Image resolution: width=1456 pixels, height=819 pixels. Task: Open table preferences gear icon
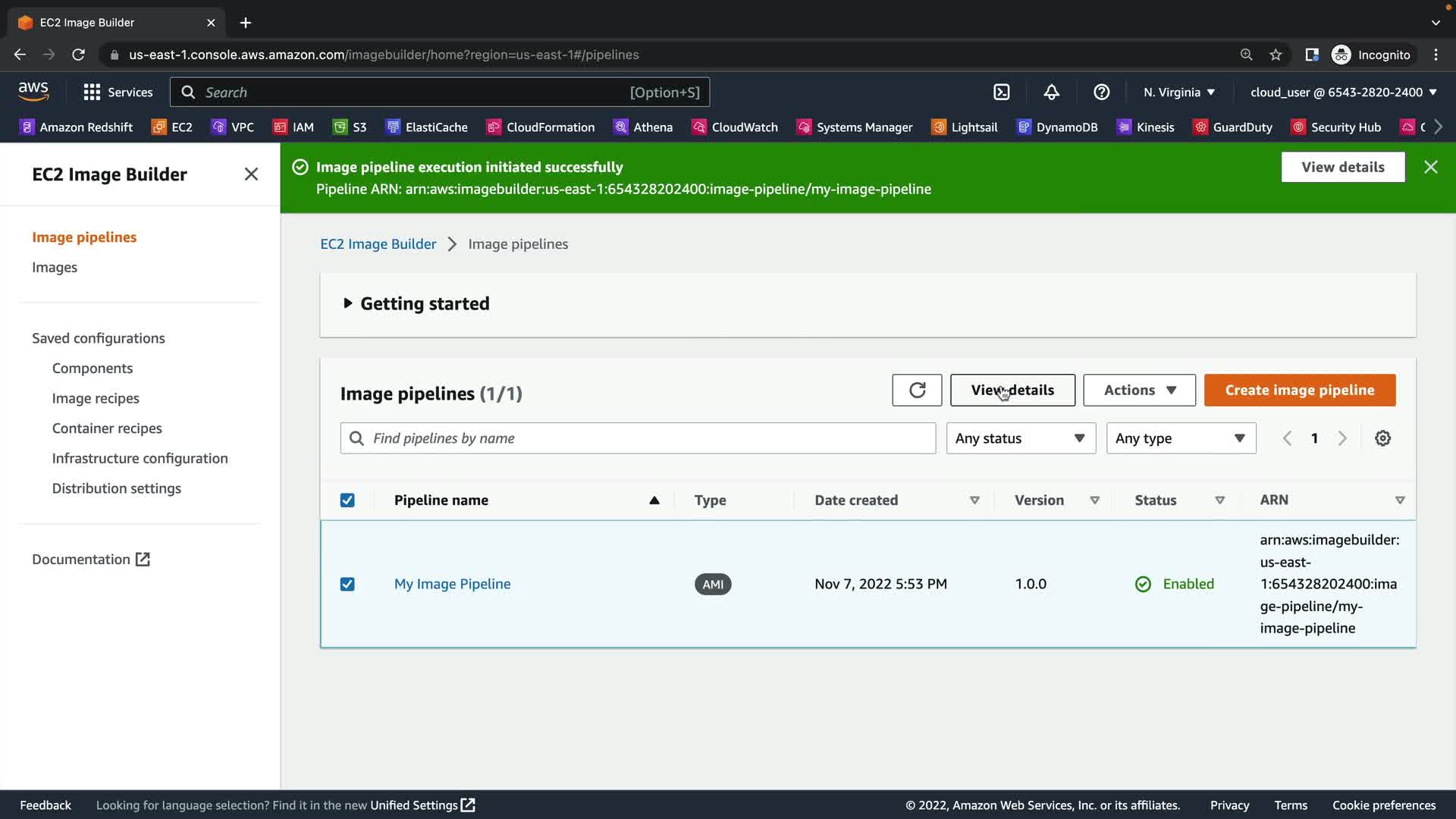point(1382,438)
